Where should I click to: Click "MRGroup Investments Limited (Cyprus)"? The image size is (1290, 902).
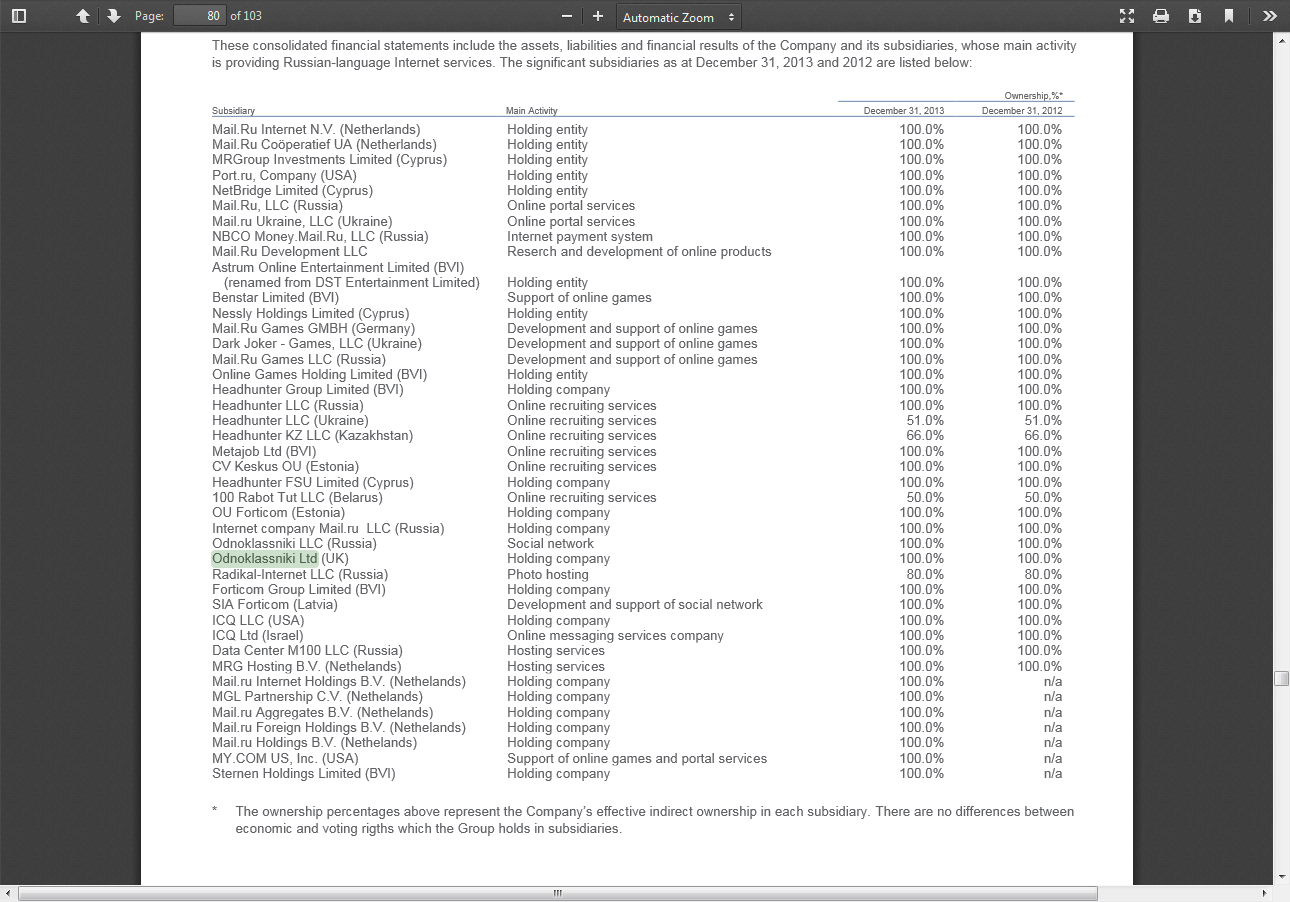(x=330, y=160)
